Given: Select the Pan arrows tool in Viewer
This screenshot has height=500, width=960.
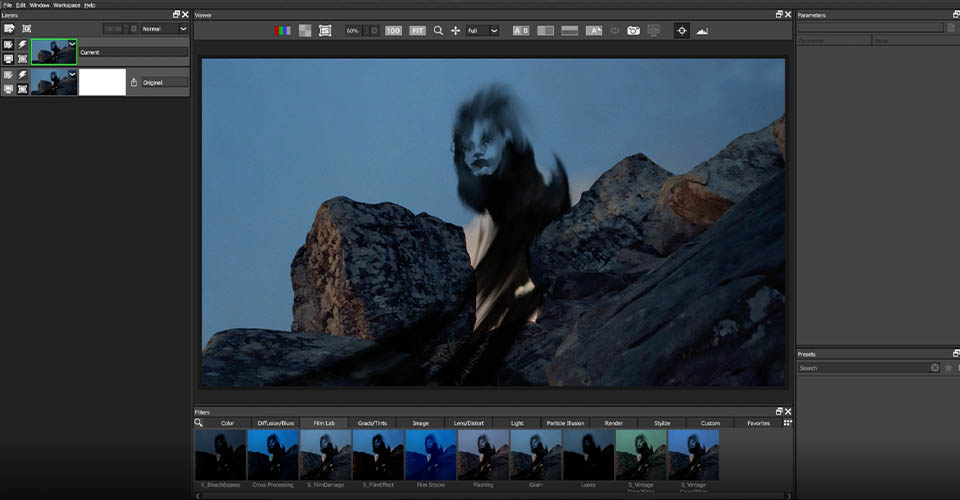Looking at the screenshot, I should (456, 31).
